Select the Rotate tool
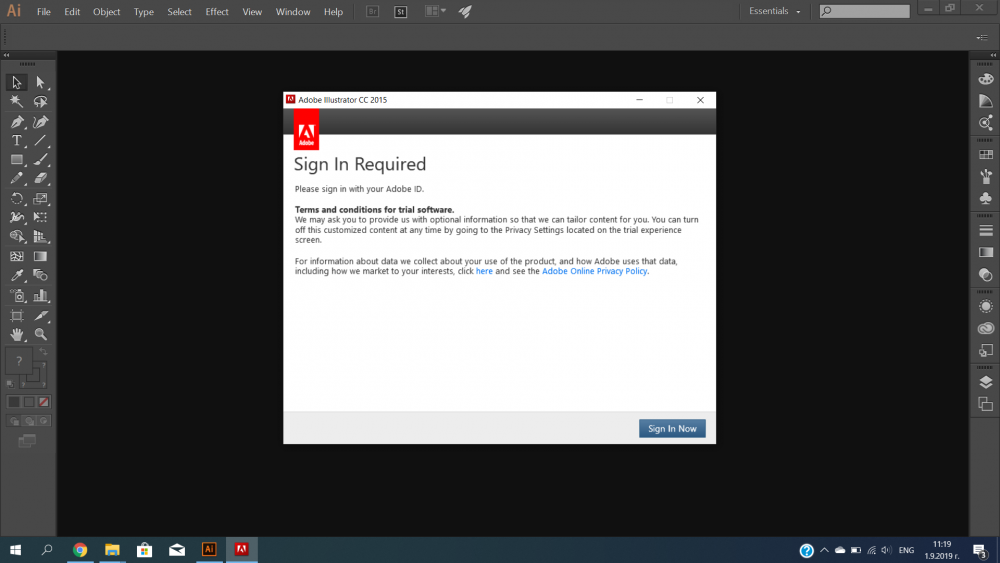The height and width of the screenshot is (563, 1000). 17,198
